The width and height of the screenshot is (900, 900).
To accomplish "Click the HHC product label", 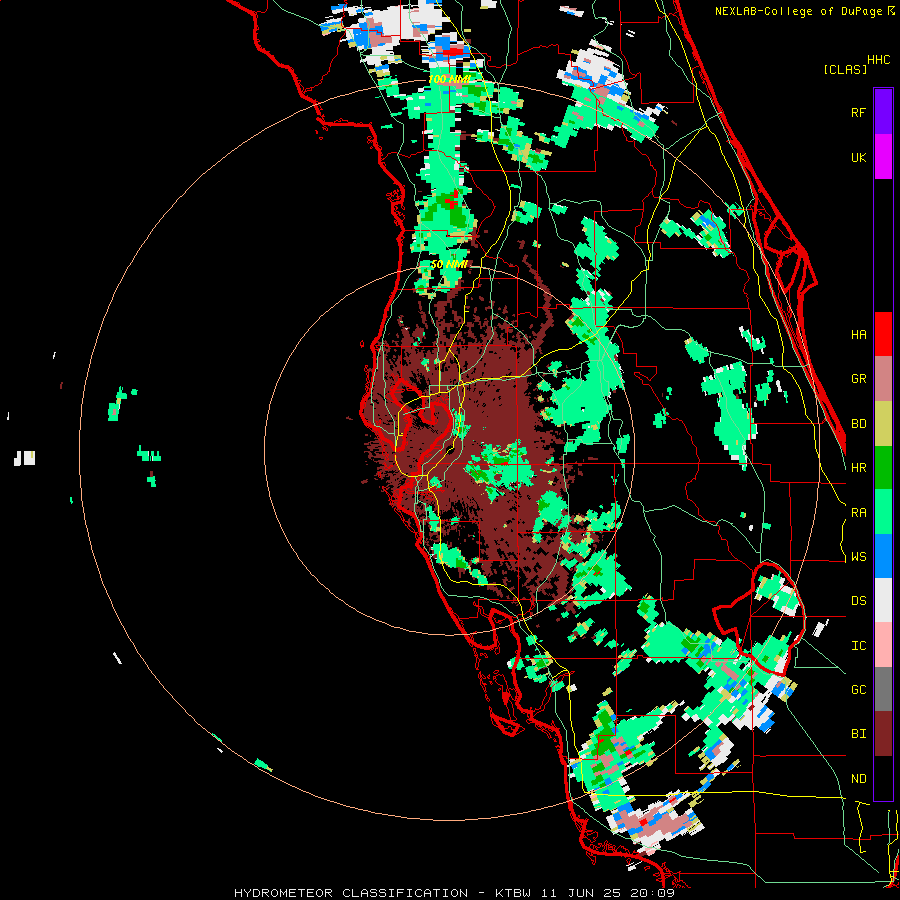I will click(879, 60).
